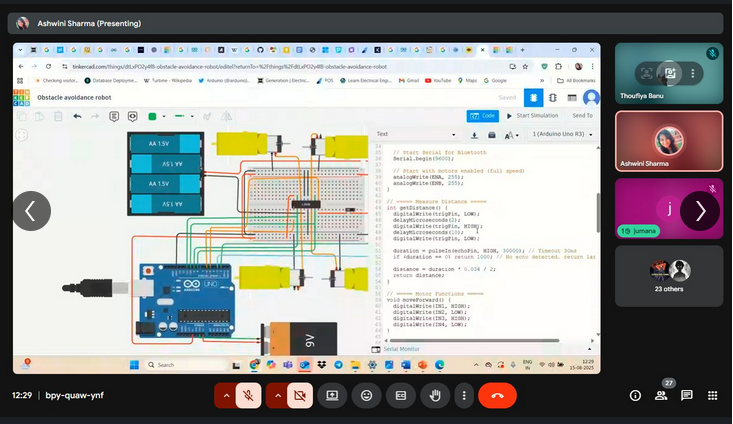
Task: Open the Dropbox icon in the taskbar
Action: pyautogui.click(x=321, y=365)
